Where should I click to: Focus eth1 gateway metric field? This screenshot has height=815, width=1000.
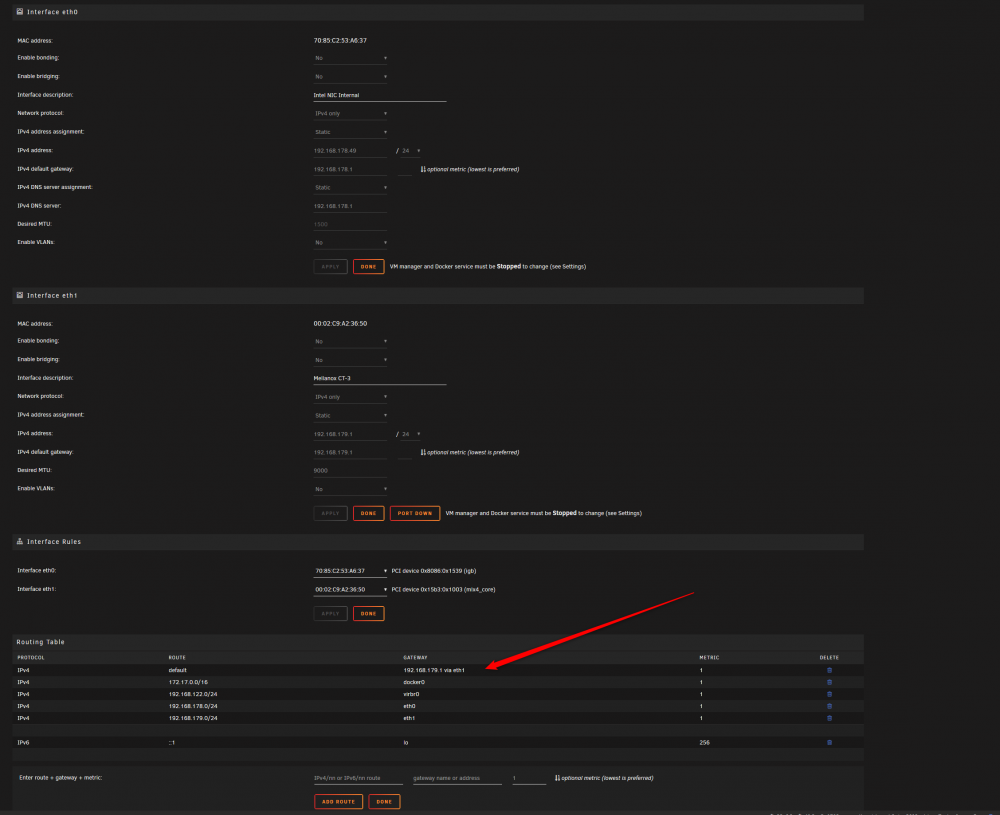[x=405, y=453]
